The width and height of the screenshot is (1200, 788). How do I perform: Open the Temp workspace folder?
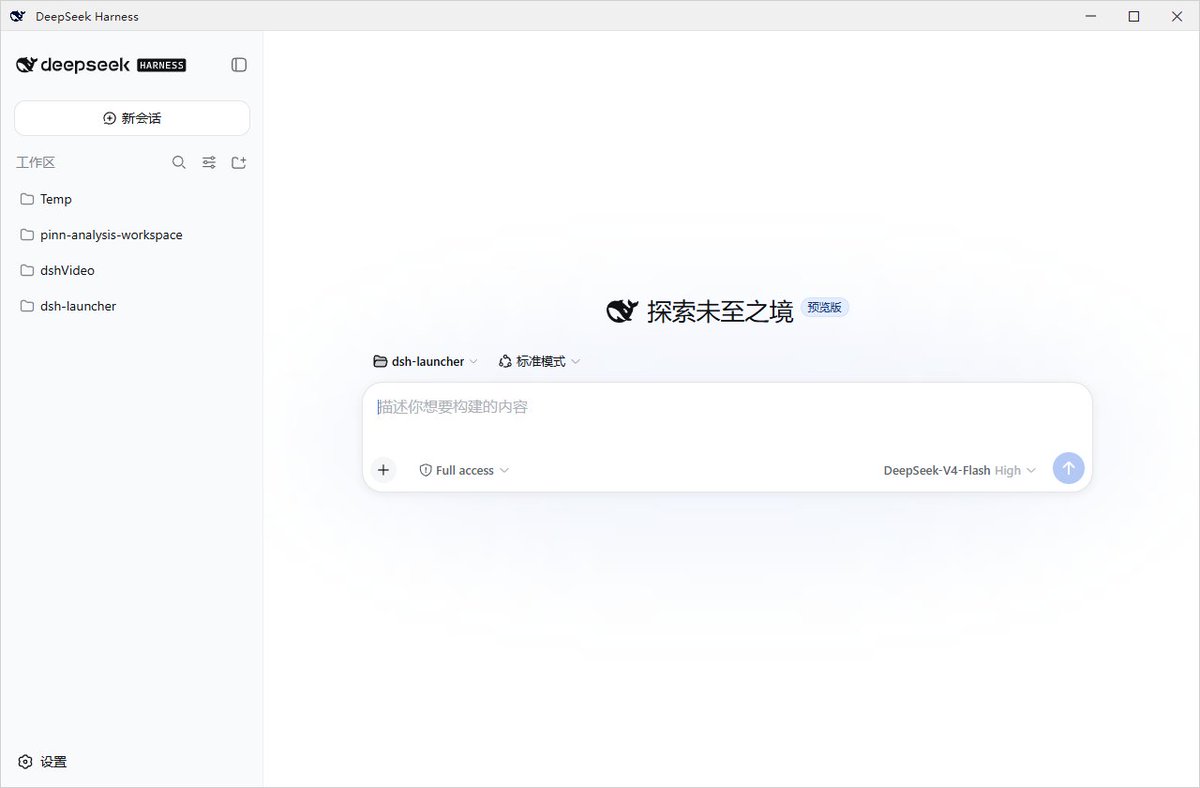132,199
